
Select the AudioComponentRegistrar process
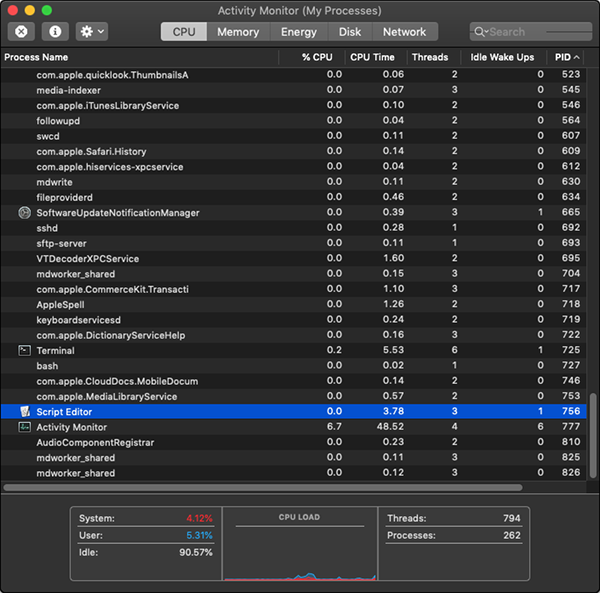(293, 442)
